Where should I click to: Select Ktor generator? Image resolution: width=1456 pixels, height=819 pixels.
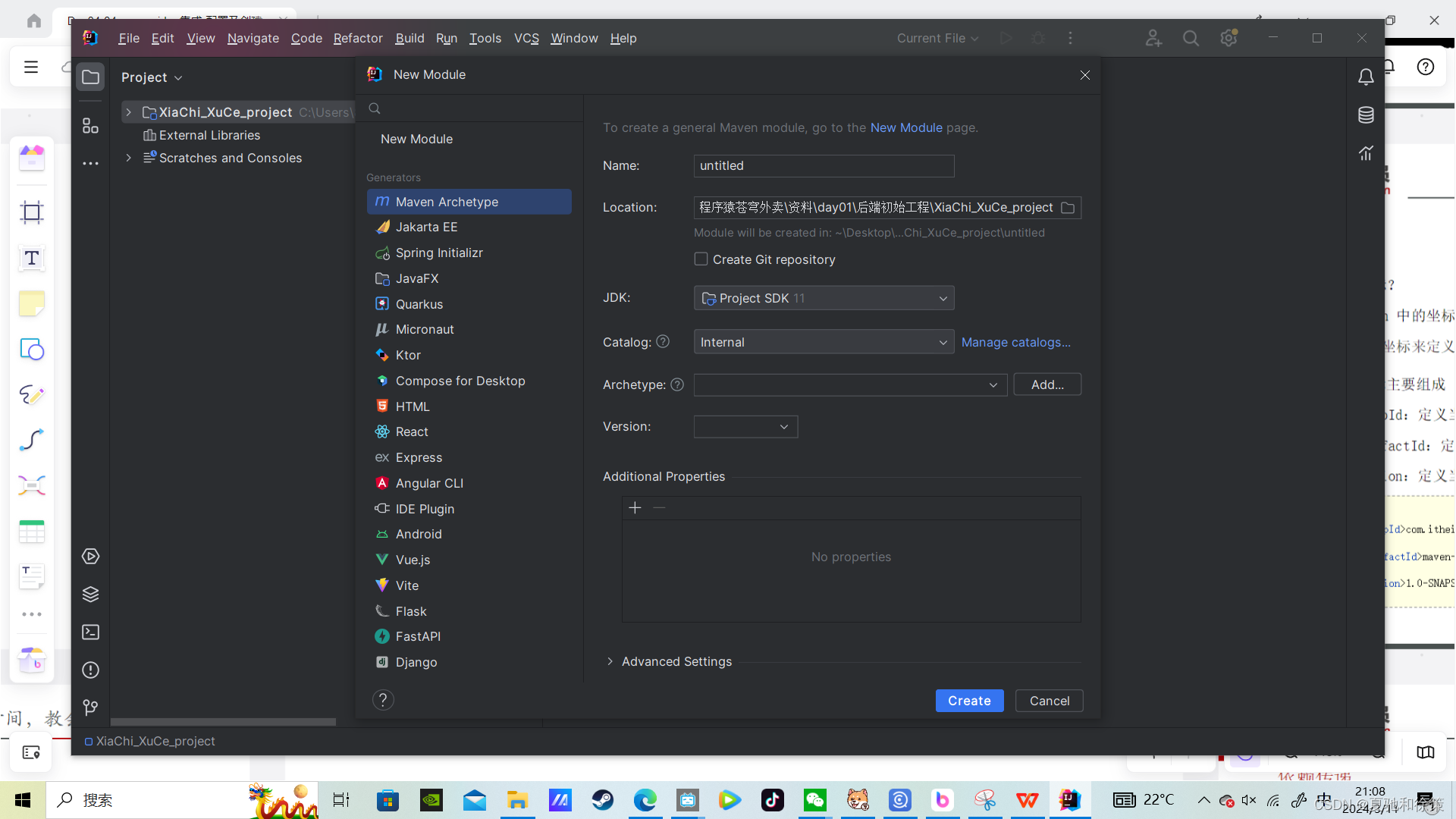click(x=469, y=355)
